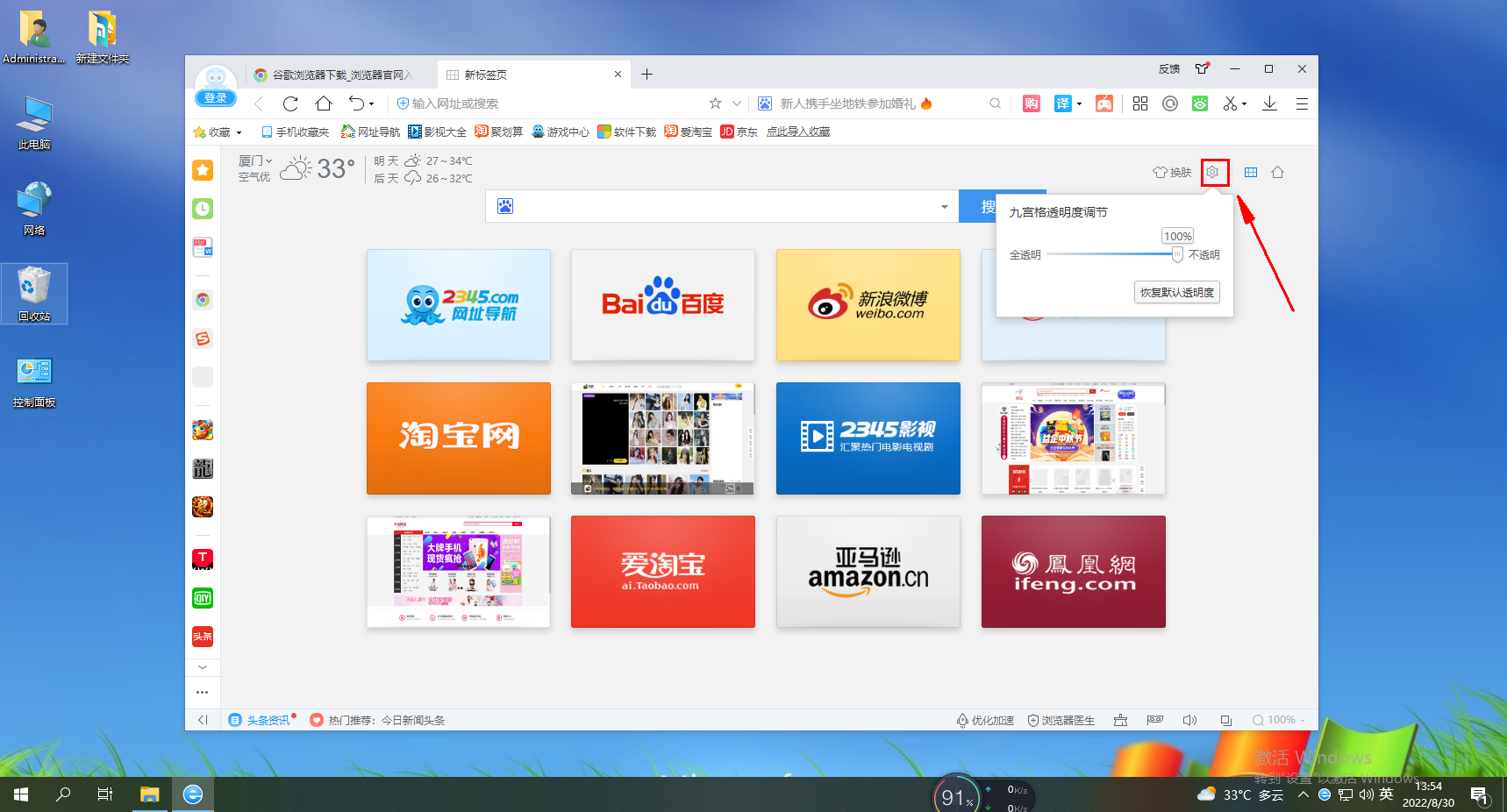This screenshot has height=812, width=1507.
Task: Open the amazon.cn tile
Action: 868,572
